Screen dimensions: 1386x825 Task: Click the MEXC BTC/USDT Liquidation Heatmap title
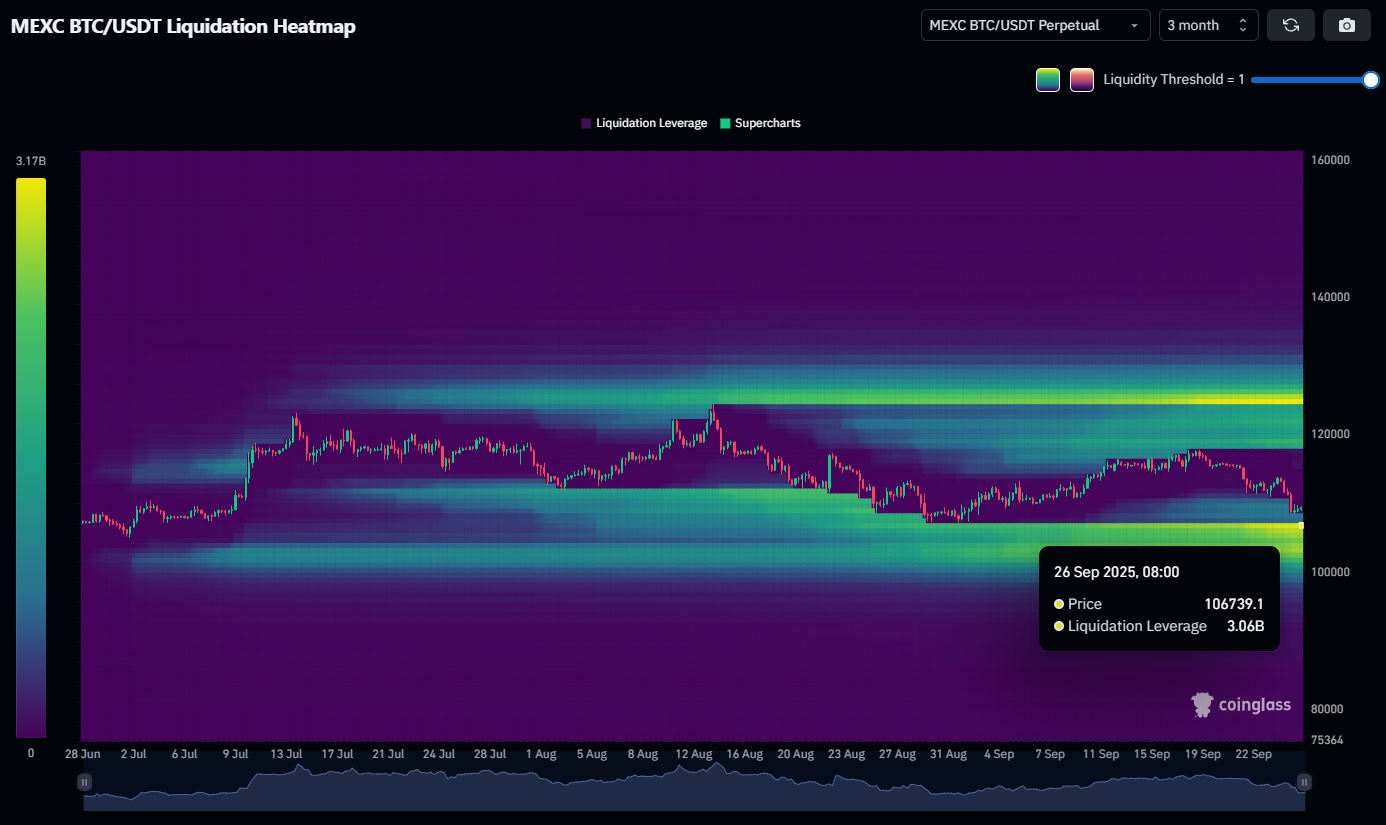click(x=183, y=27)
